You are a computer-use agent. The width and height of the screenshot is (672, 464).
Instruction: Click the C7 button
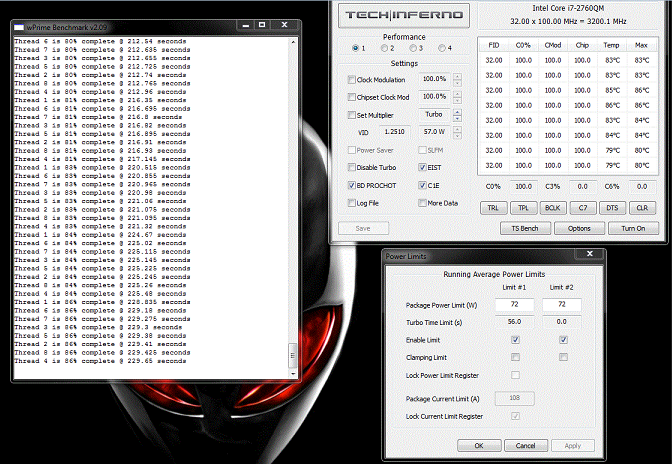pyautogui.click(x=583, y=208)
